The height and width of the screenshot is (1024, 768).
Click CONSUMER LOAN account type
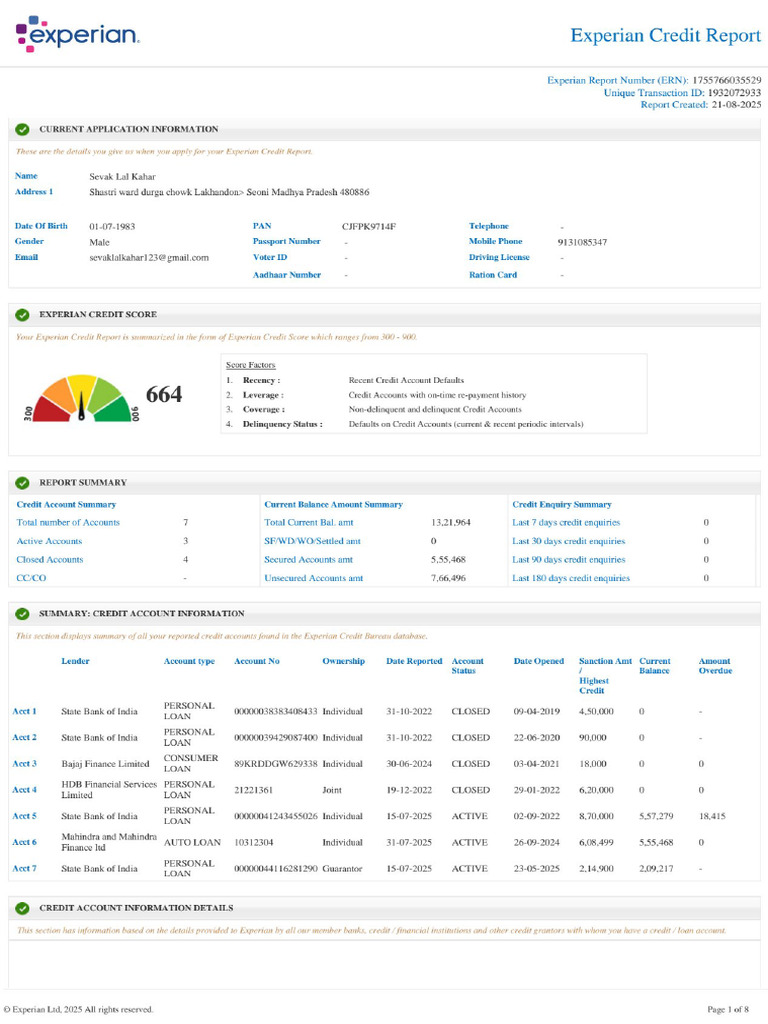point(191,763)
